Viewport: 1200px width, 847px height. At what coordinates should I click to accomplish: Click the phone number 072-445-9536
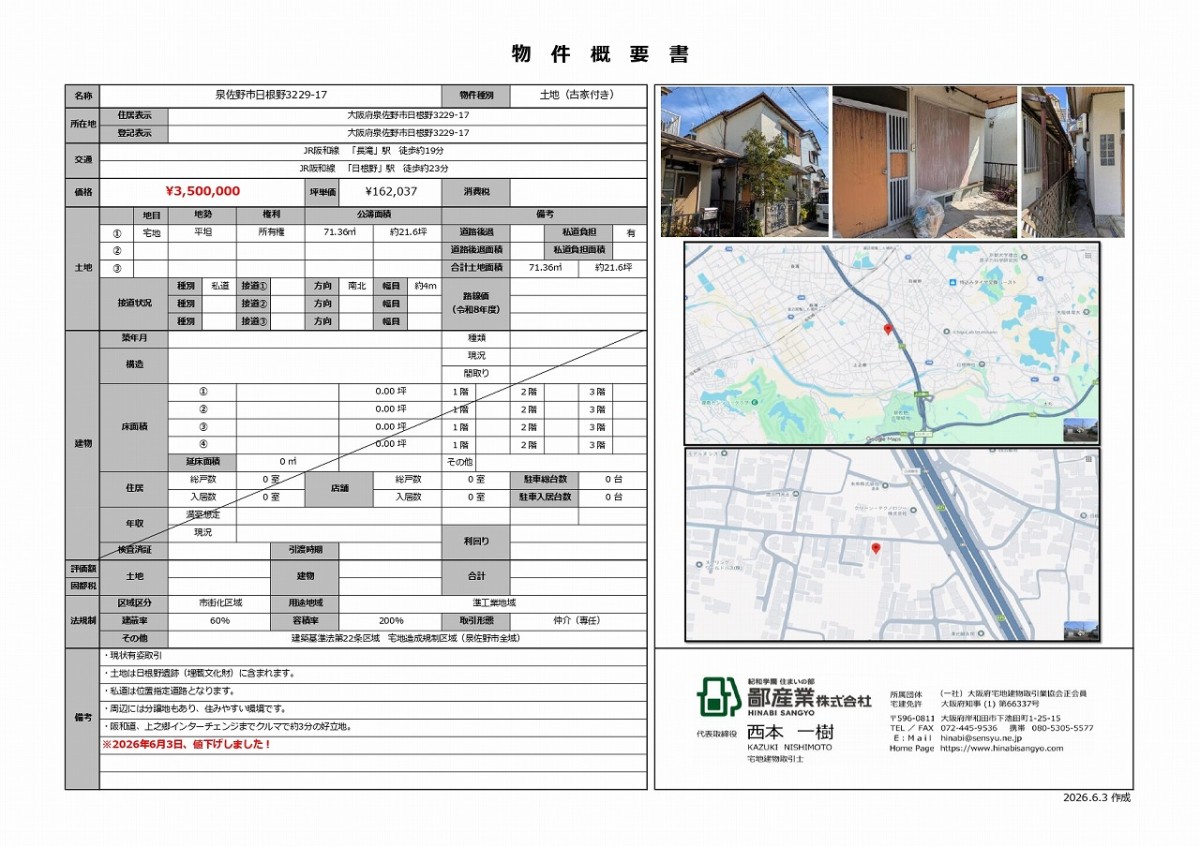coord(969,728)
